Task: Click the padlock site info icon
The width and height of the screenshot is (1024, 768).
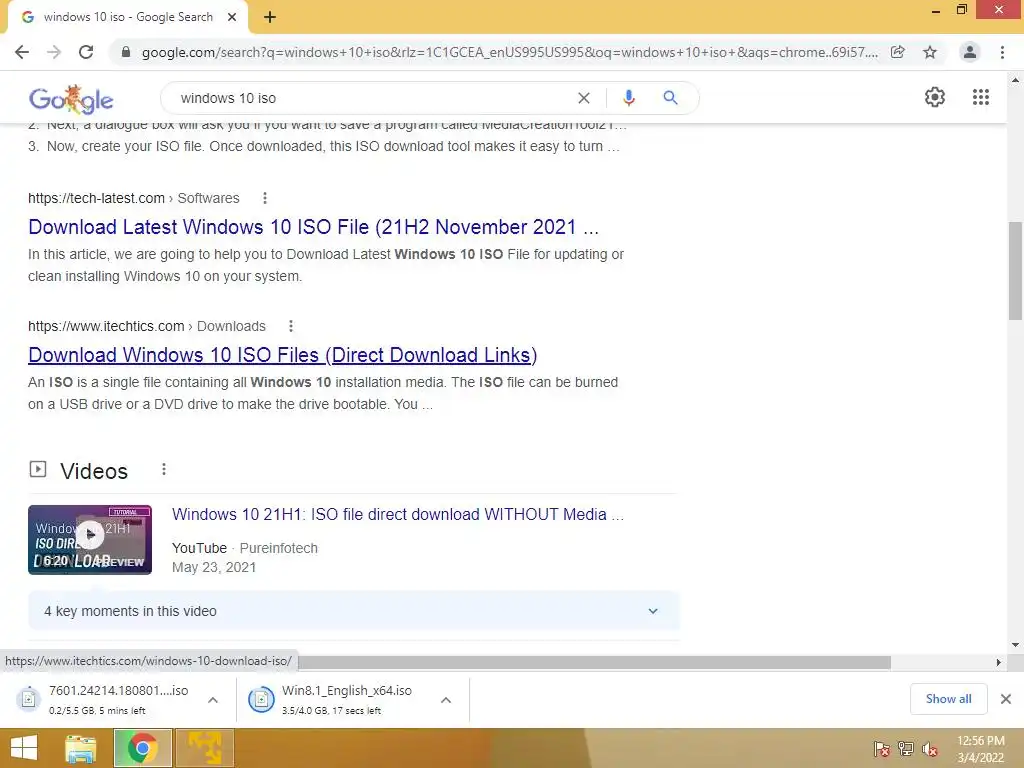Action: click(x=126, y=52)
